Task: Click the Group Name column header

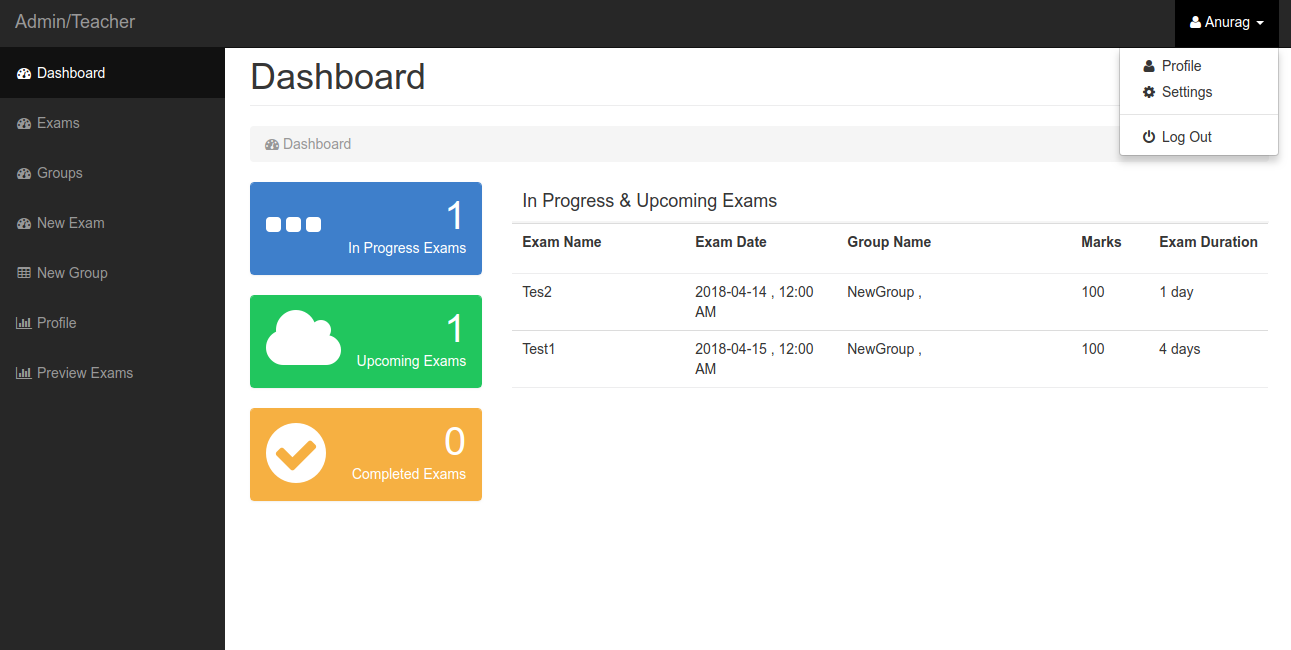Action: pyautogui.click(x=889, y=242)
